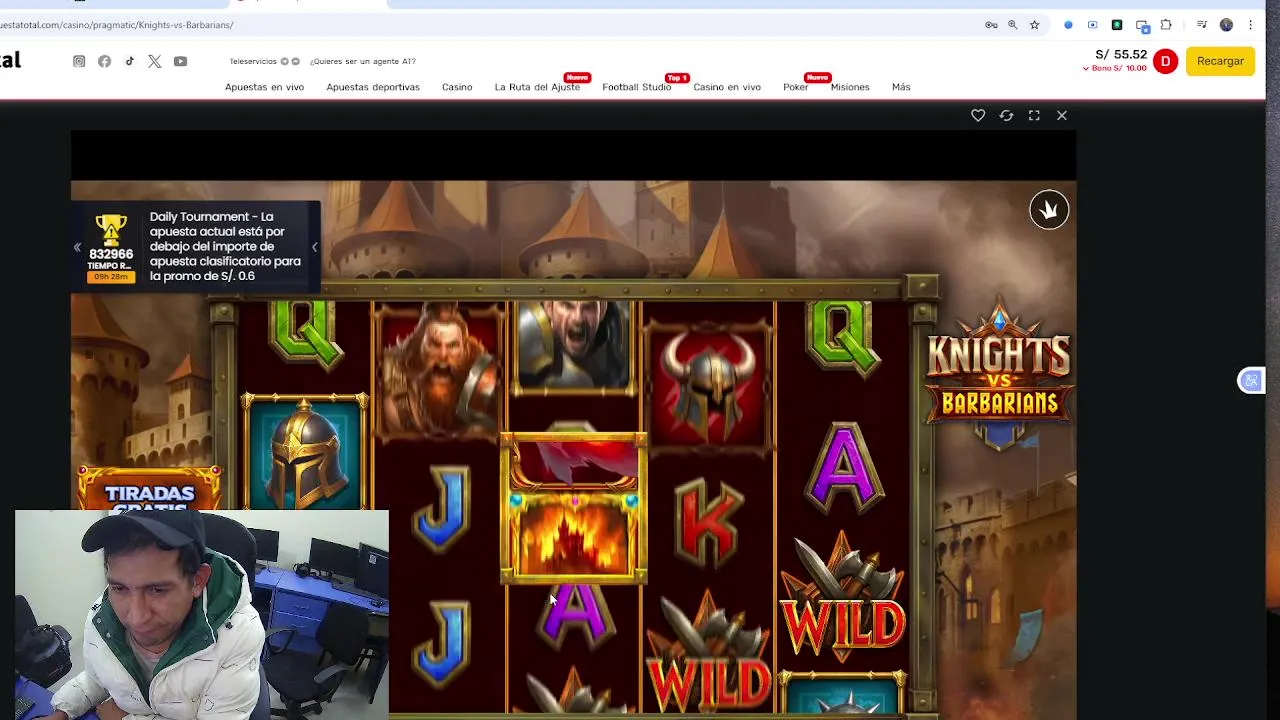1280x720 pixels.
Task: Click the floating assistant icon at right edge
Action: [x=1250, y=381]
